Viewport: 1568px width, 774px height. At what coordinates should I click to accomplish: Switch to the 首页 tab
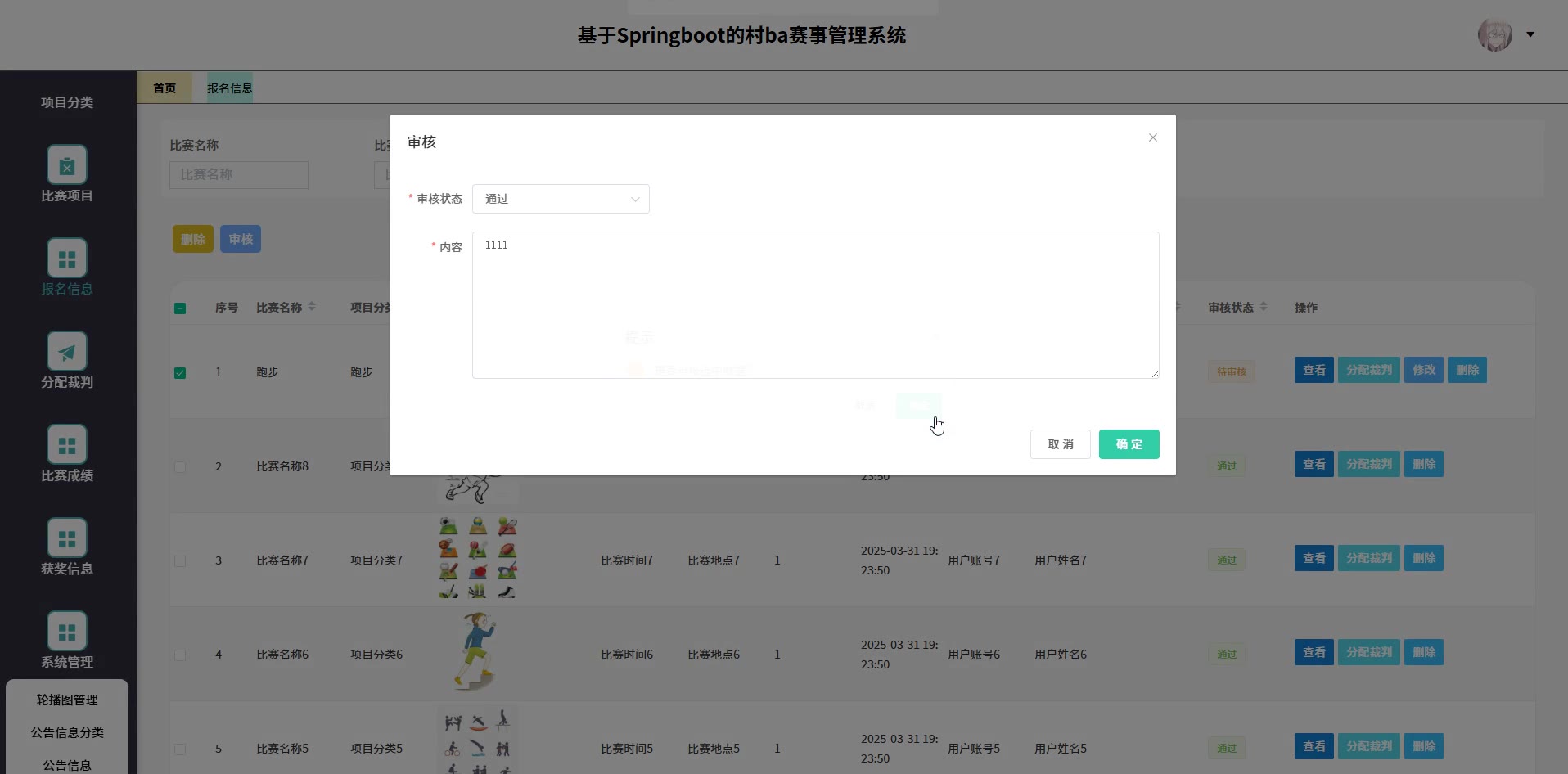164,88
